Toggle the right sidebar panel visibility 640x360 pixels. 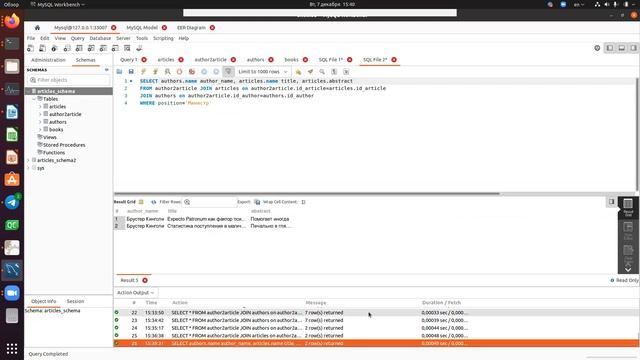(x=633, y=48)
